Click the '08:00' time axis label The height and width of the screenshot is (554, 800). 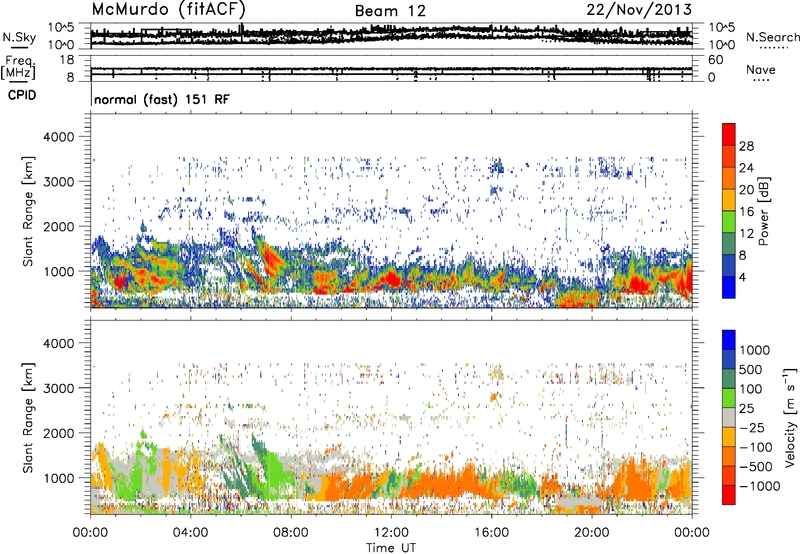point(291,533)
